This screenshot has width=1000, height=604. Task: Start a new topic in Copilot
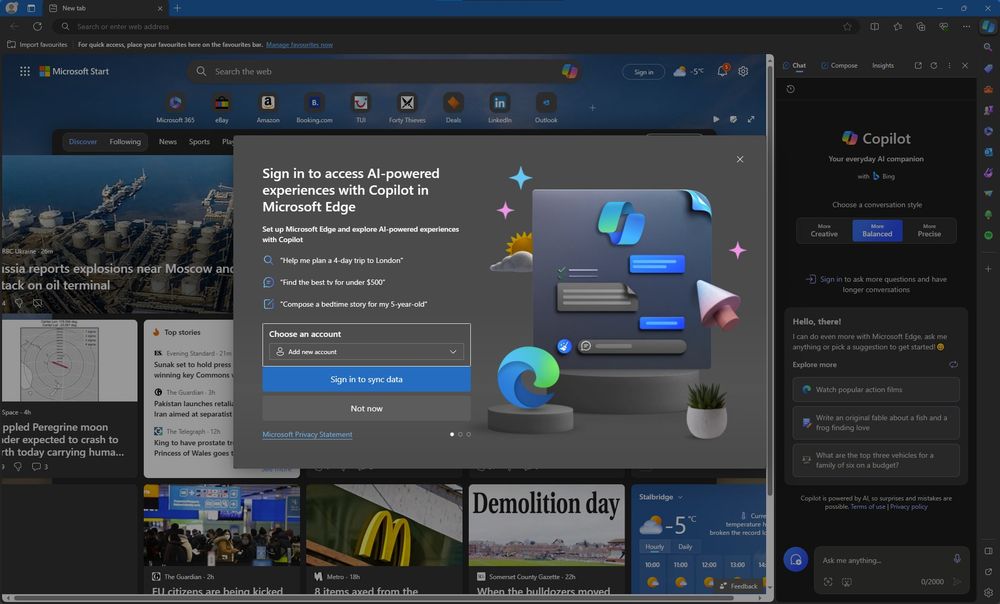795,559
